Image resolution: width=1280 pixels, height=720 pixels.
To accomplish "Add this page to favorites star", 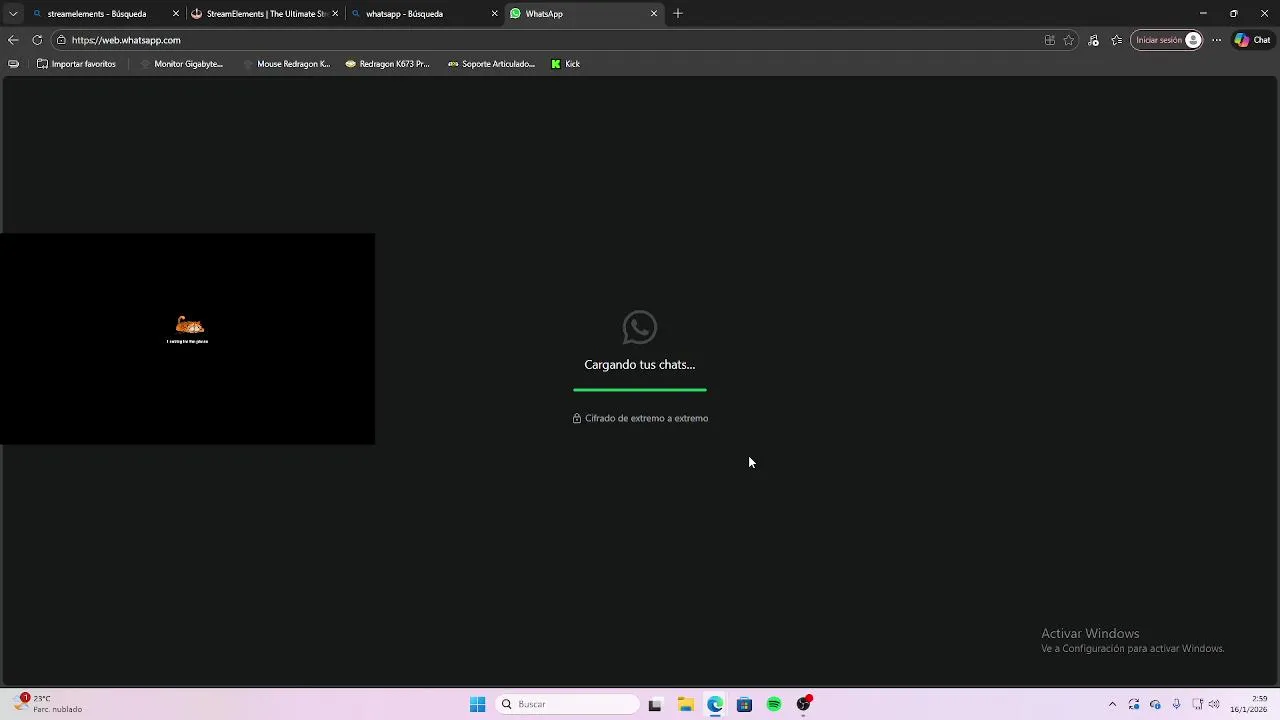I will [x=1069, y=40].
